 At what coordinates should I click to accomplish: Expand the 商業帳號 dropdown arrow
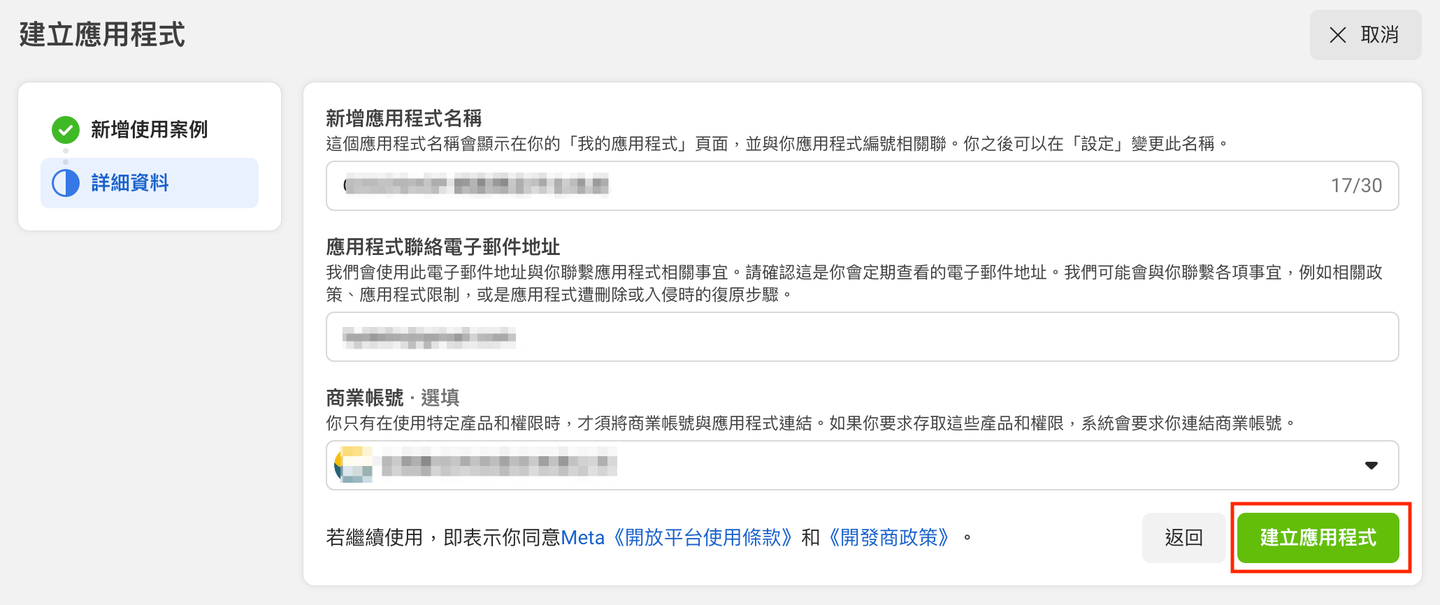pos(1371,466)
